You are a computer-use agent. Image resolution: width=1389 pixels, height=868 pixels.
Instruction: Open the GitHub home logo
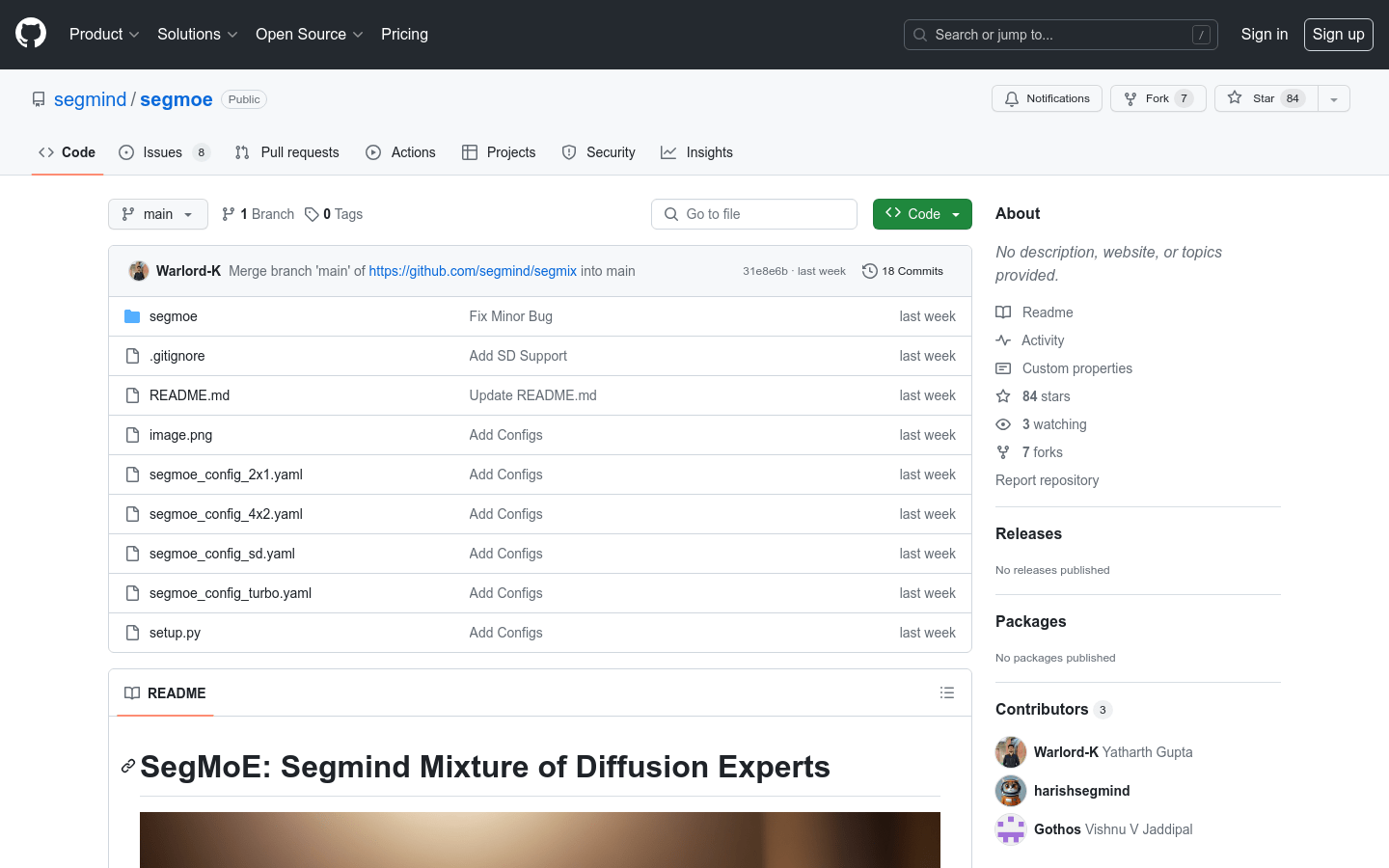pos(31,34)
